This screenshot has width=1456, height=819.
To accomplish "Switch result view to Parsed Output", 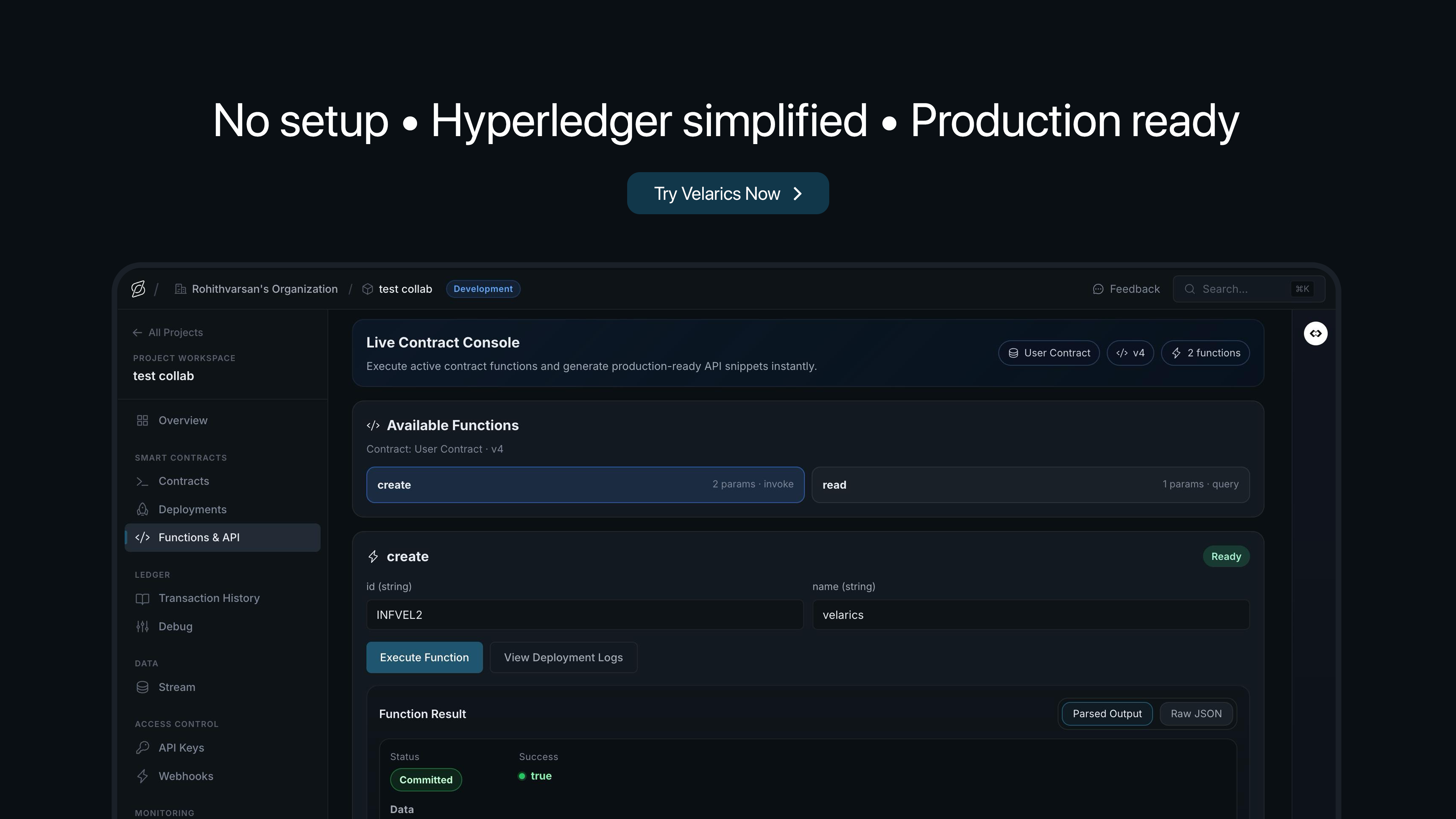I will pyautogui.click(x=1107, y=714).
